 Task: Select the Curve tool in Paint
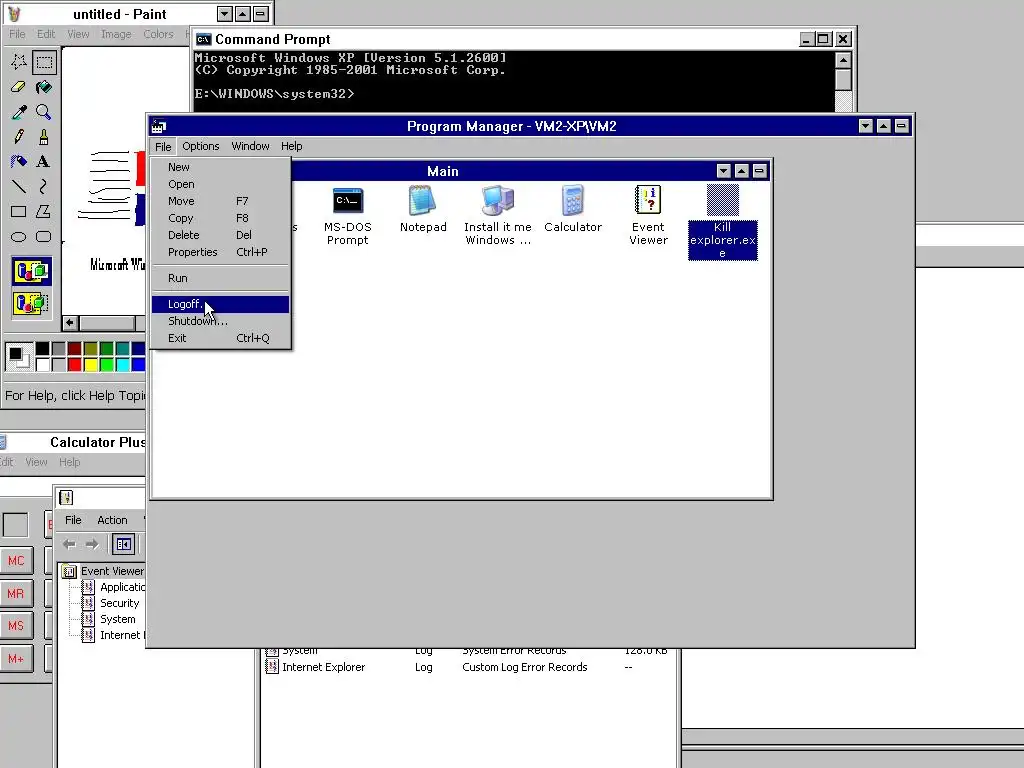(x=44, y=187)
